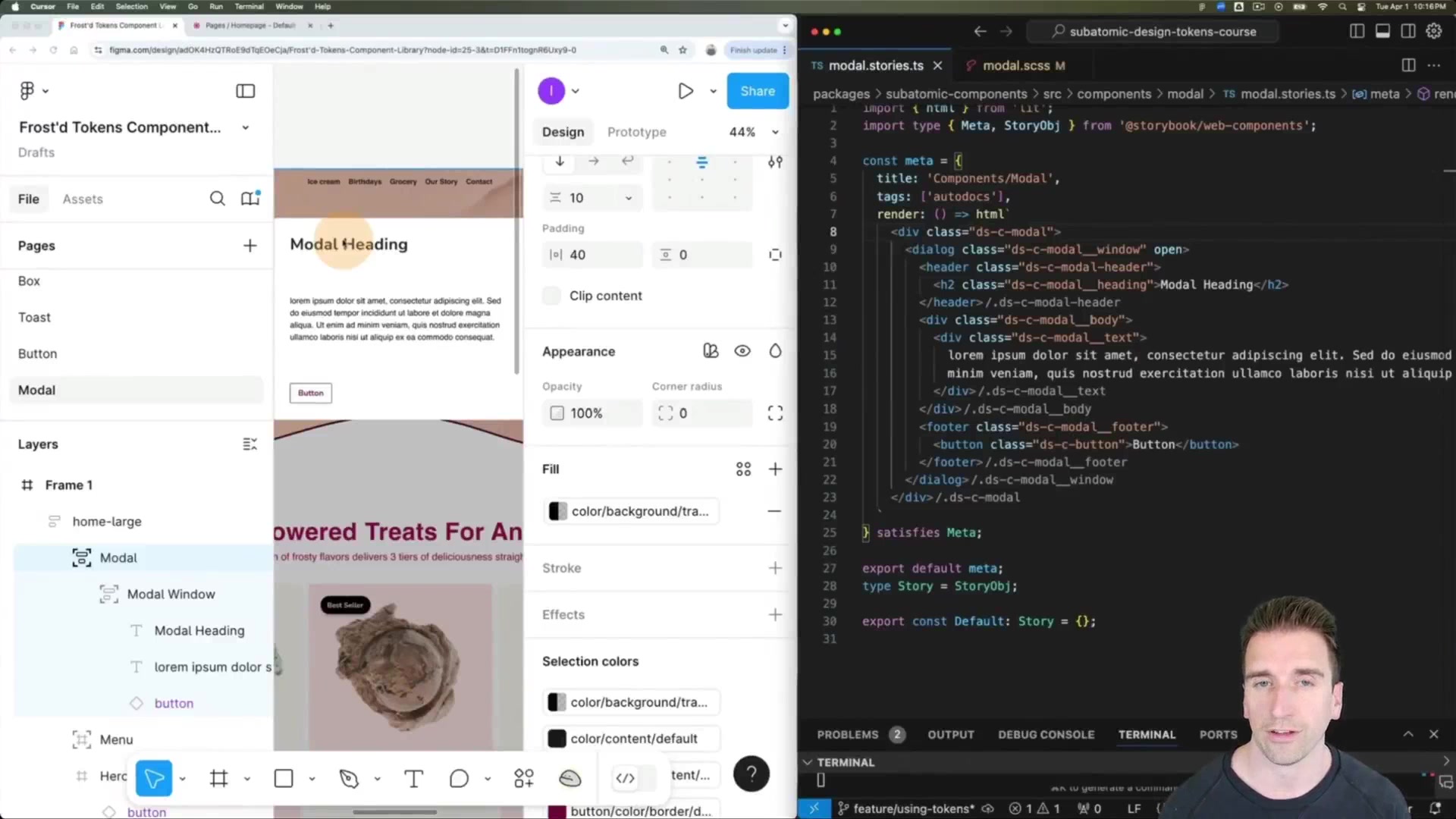Click the button/color/border selection color swatch
The width and height of the screenshot is (1456, 819).
tap(557, 811)
